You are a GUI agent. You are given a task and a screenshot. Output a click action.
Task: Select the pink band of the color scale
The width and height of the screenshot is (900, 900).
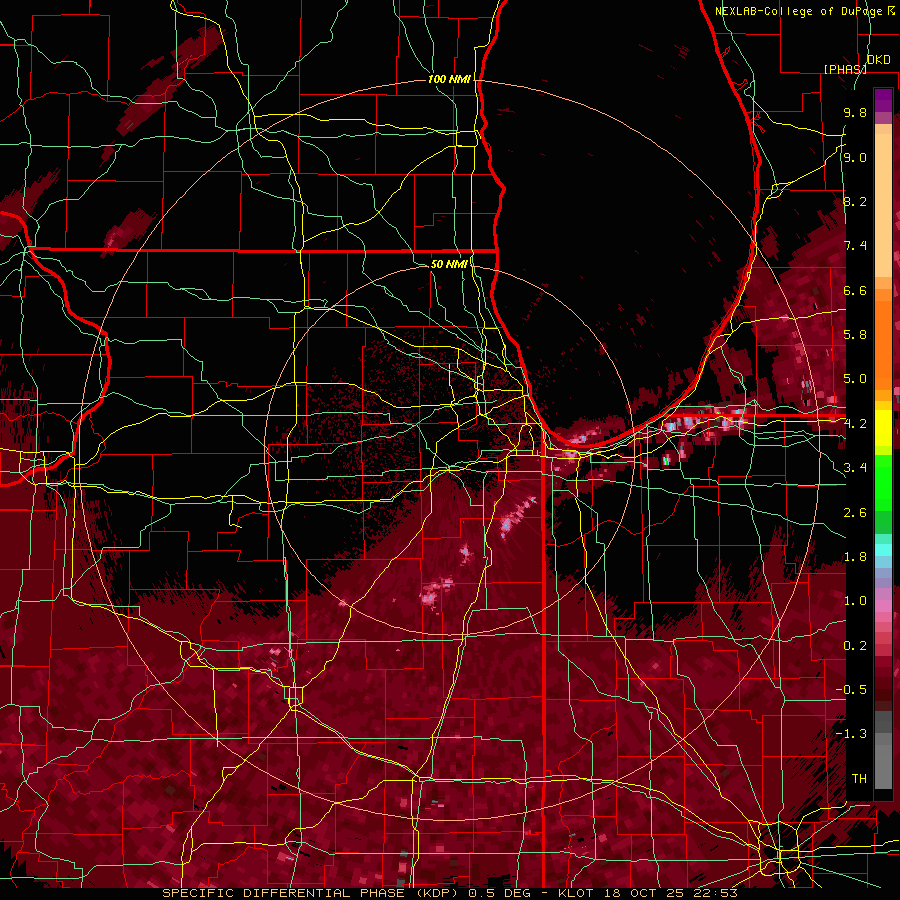(883, 607)
